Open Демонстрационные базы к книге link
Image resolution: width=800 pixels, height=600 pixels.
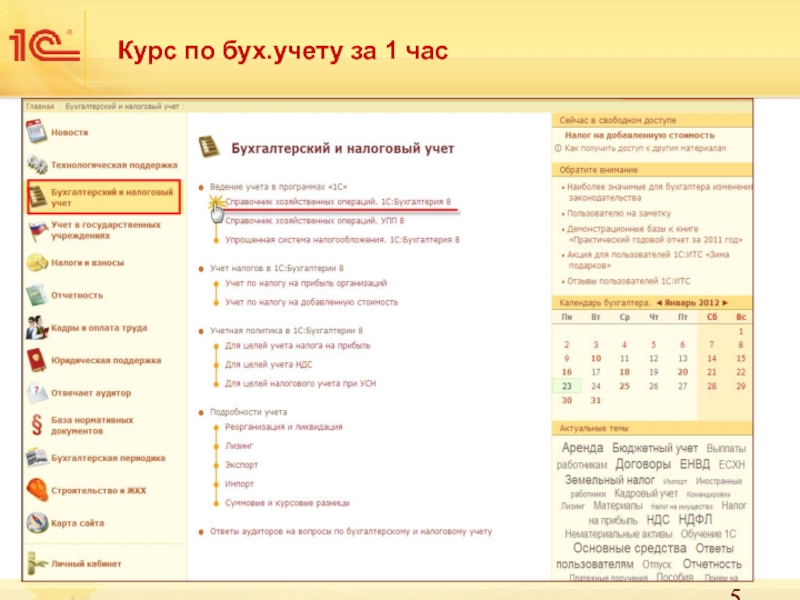coord(655,234)
